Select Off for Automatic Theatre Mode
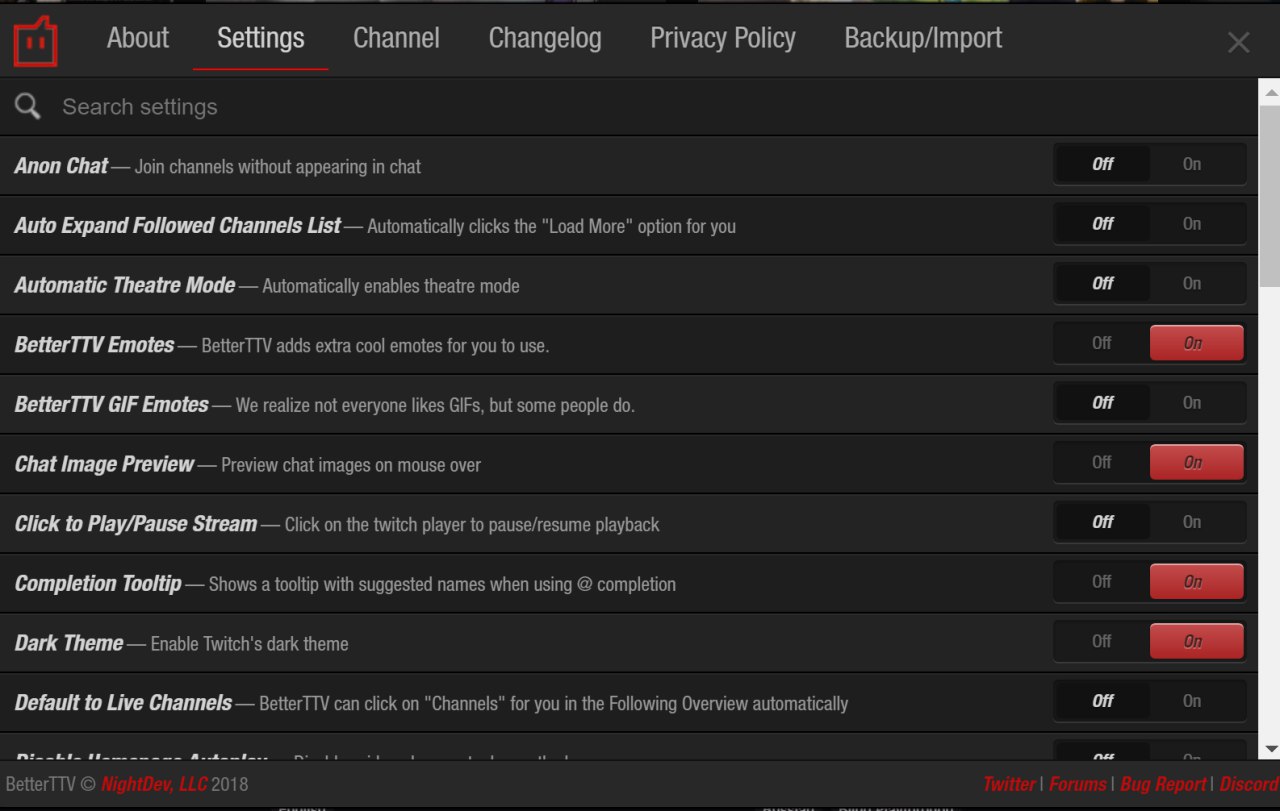The image size is (1280, 811). click(1103, 283)
